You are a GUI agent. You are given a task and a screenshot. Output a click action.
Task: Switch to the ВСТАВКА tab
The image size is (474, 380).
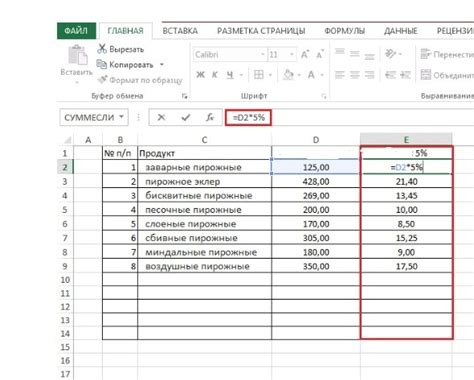tap(180, 31)
